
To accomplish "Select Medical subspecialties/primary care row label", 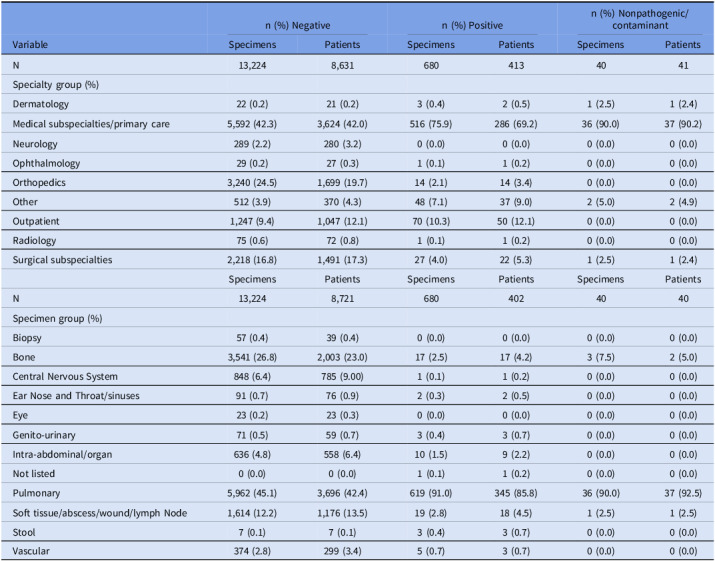I will click(x=91, y=124).
